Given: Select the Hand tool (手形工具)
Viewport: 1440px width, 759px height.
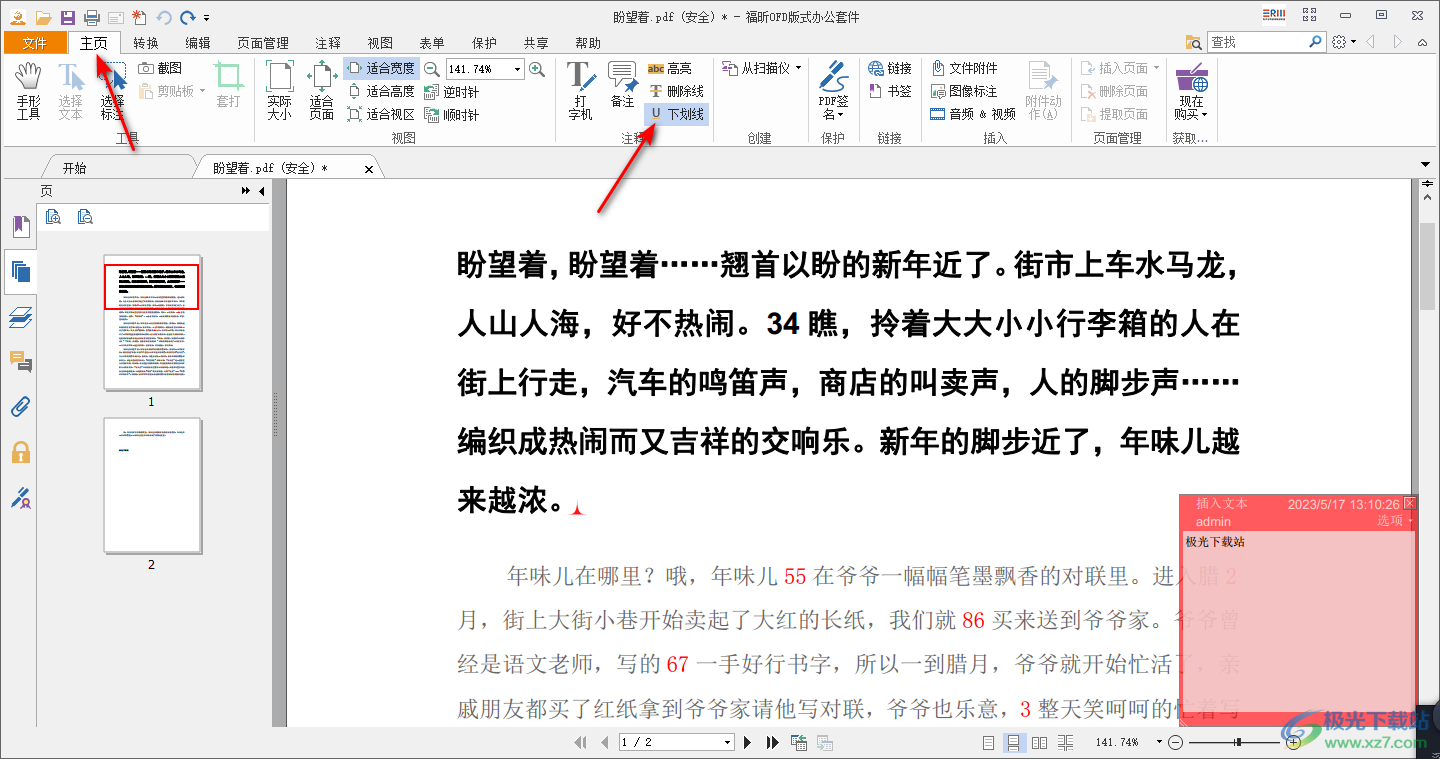Looking at the screenshot, I should coord(28,91).
